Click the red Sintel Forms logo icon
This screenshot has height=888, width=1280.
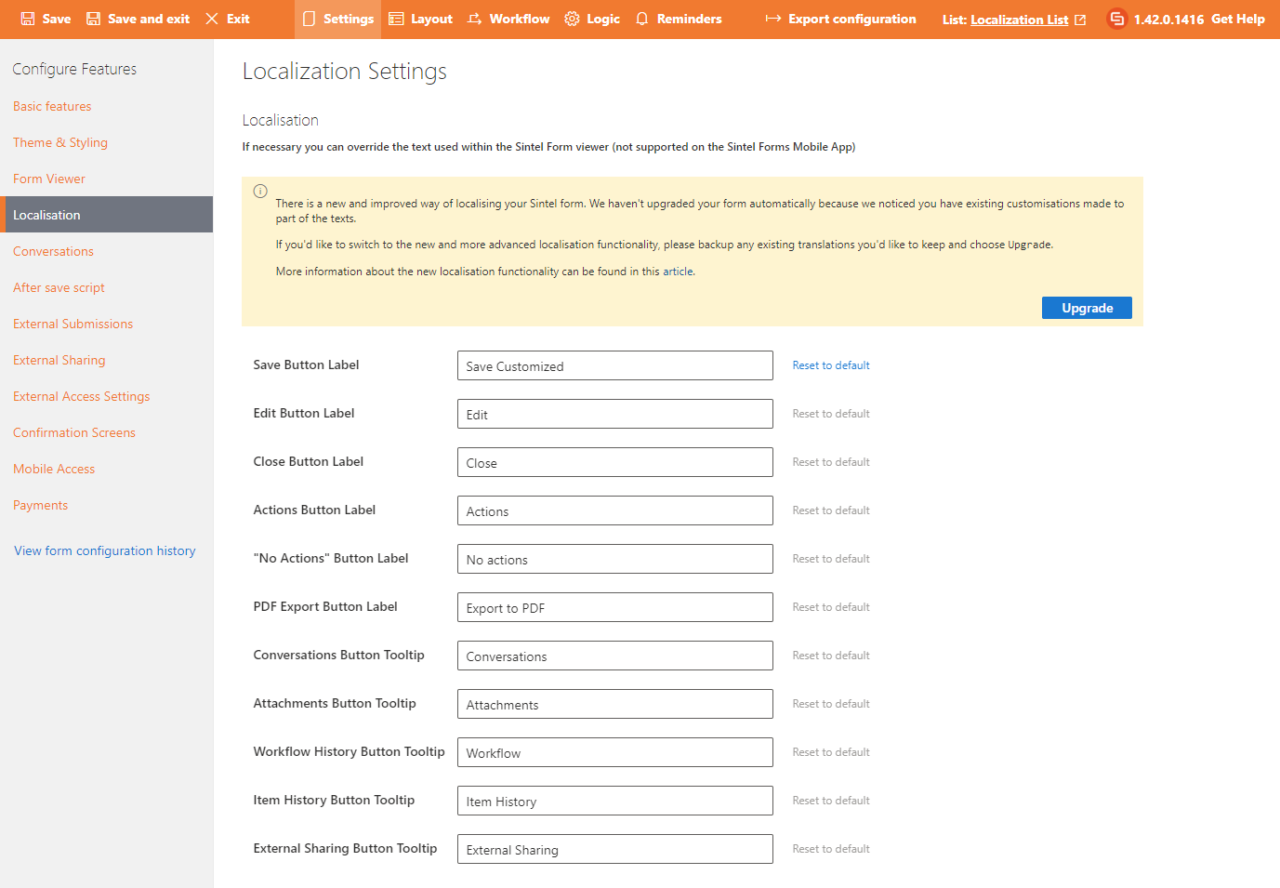pos(1117,18)
